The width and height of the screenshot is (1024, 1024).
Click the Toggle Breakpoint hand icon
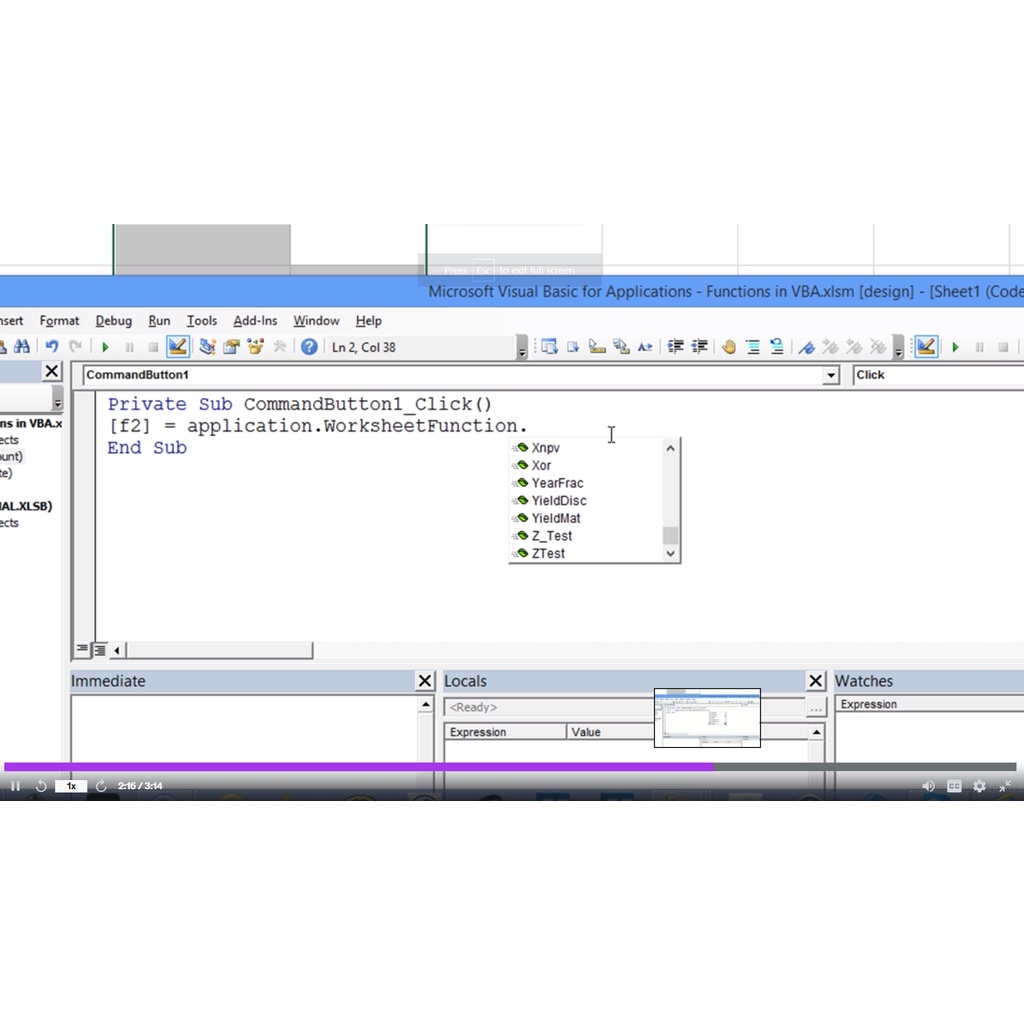(x=728, y=347)
